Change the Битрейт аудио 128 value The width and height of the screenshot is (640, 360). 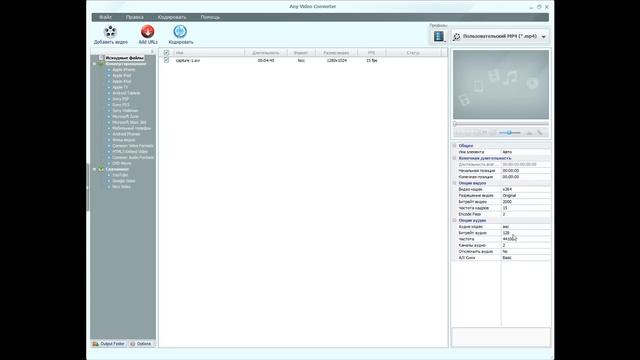(x=526, y=233)
